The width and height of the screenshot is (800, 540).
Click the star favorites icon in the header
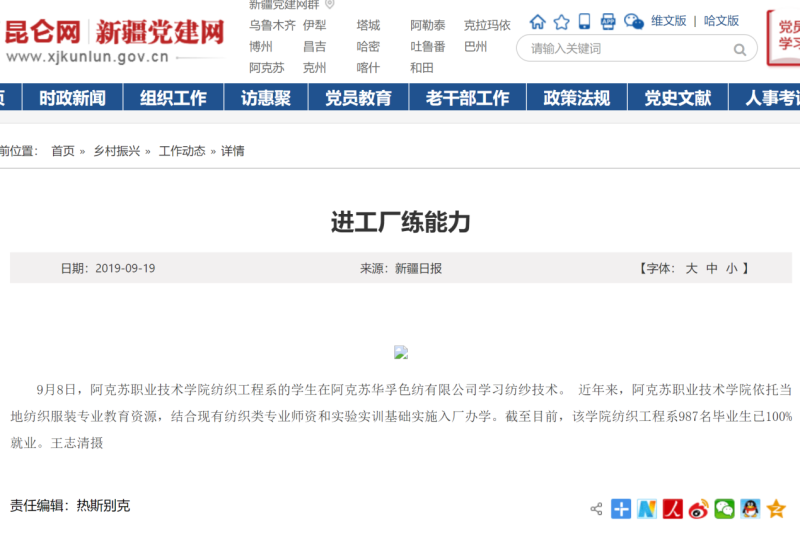point(561,21)
